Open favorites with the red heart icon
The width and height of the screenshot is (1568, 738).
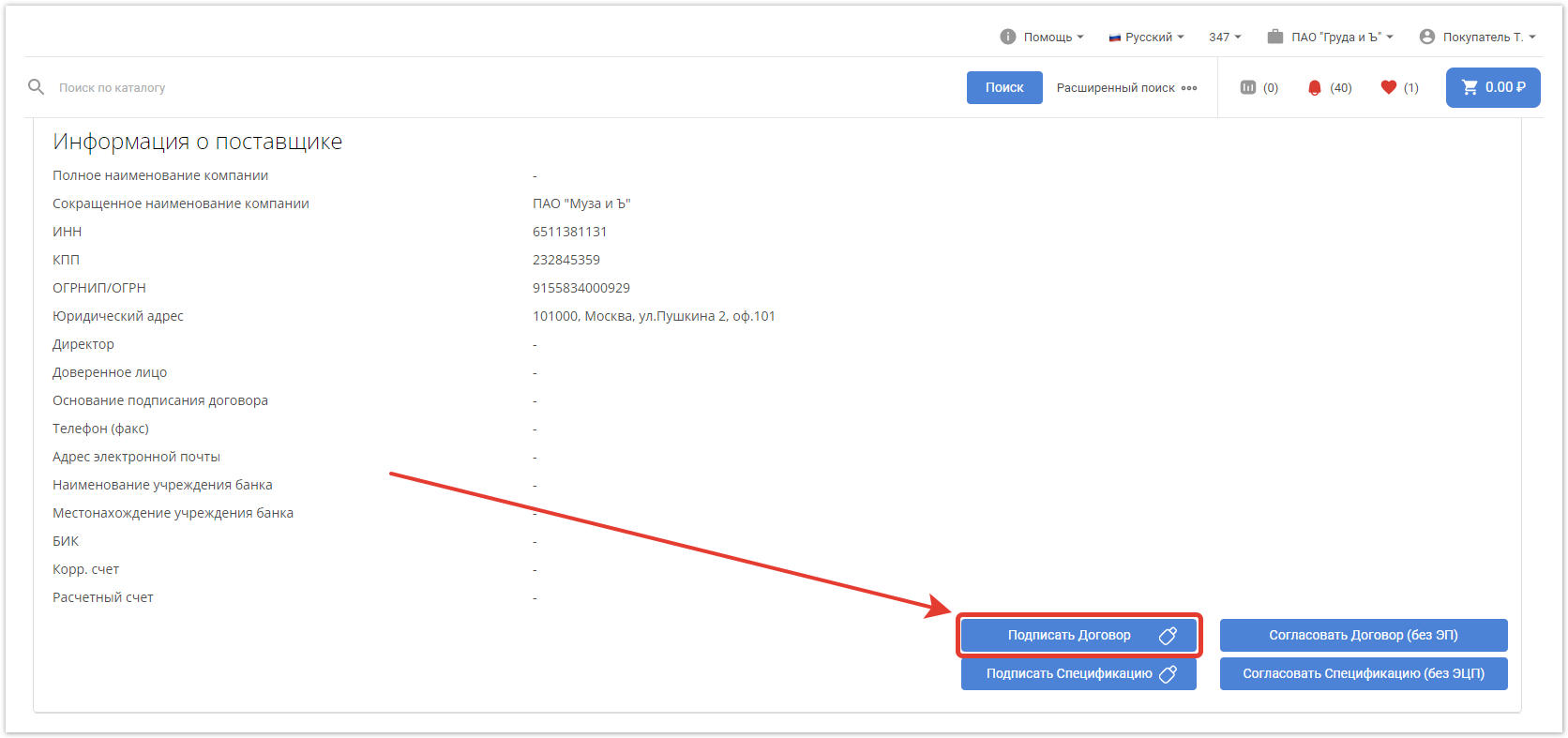(x=1389, y=87)
